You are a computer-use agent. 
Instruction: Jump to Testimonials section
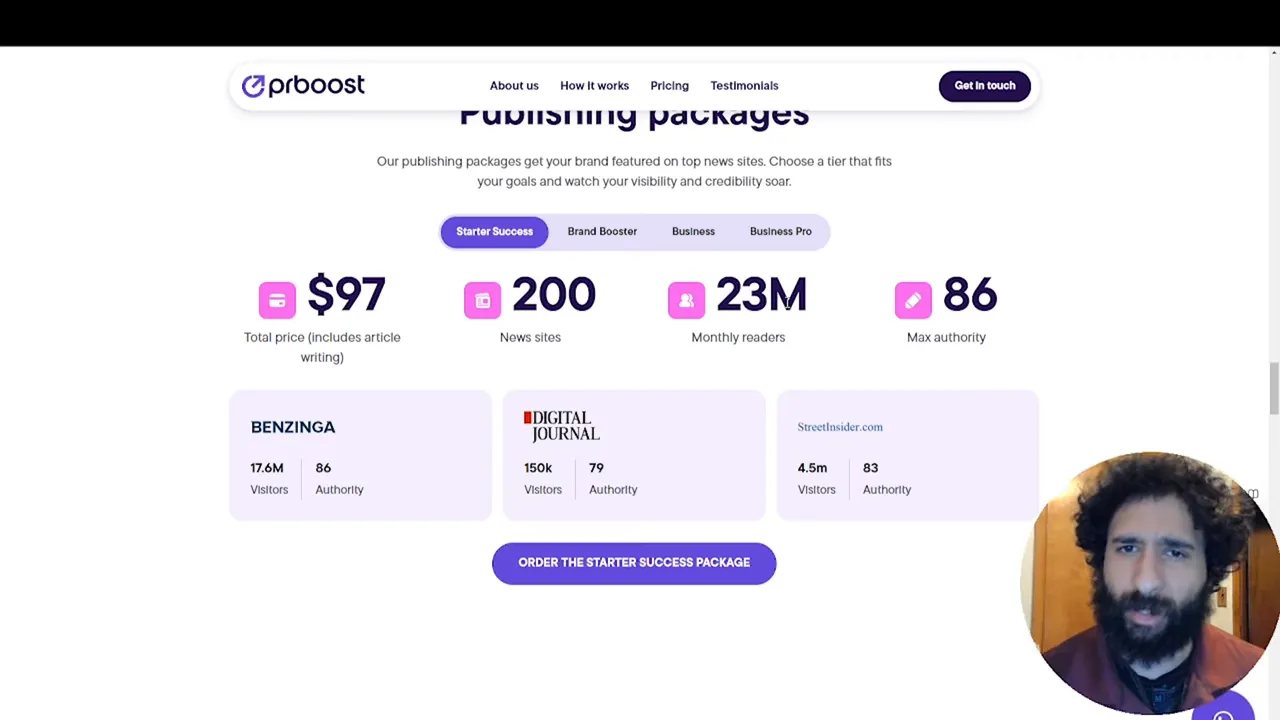point(744,86)
